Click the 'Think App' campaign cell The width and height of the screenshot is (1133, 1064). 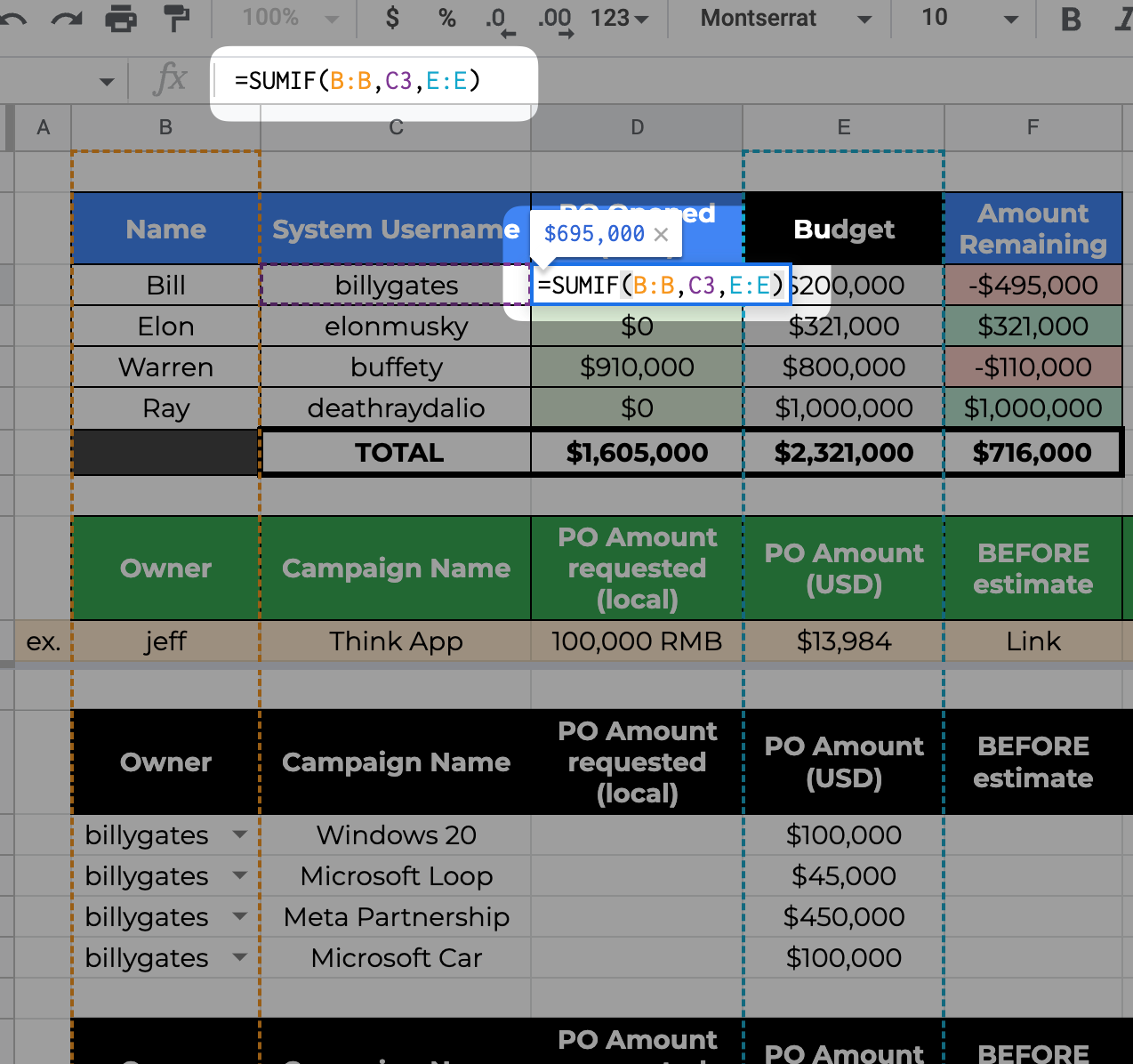pyautogui.click(x=396, y=641)
